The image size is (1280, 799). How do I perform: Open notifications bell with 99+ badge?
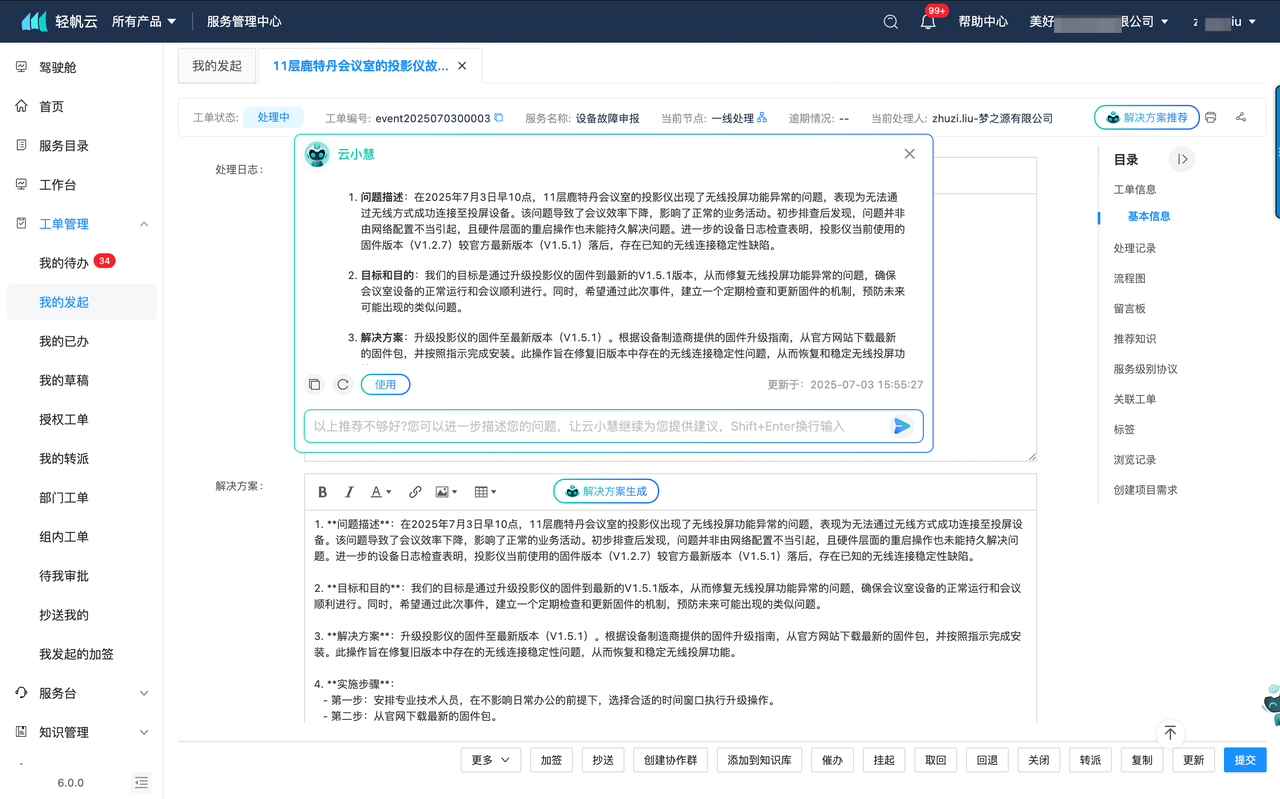click(x=928, y=22)
